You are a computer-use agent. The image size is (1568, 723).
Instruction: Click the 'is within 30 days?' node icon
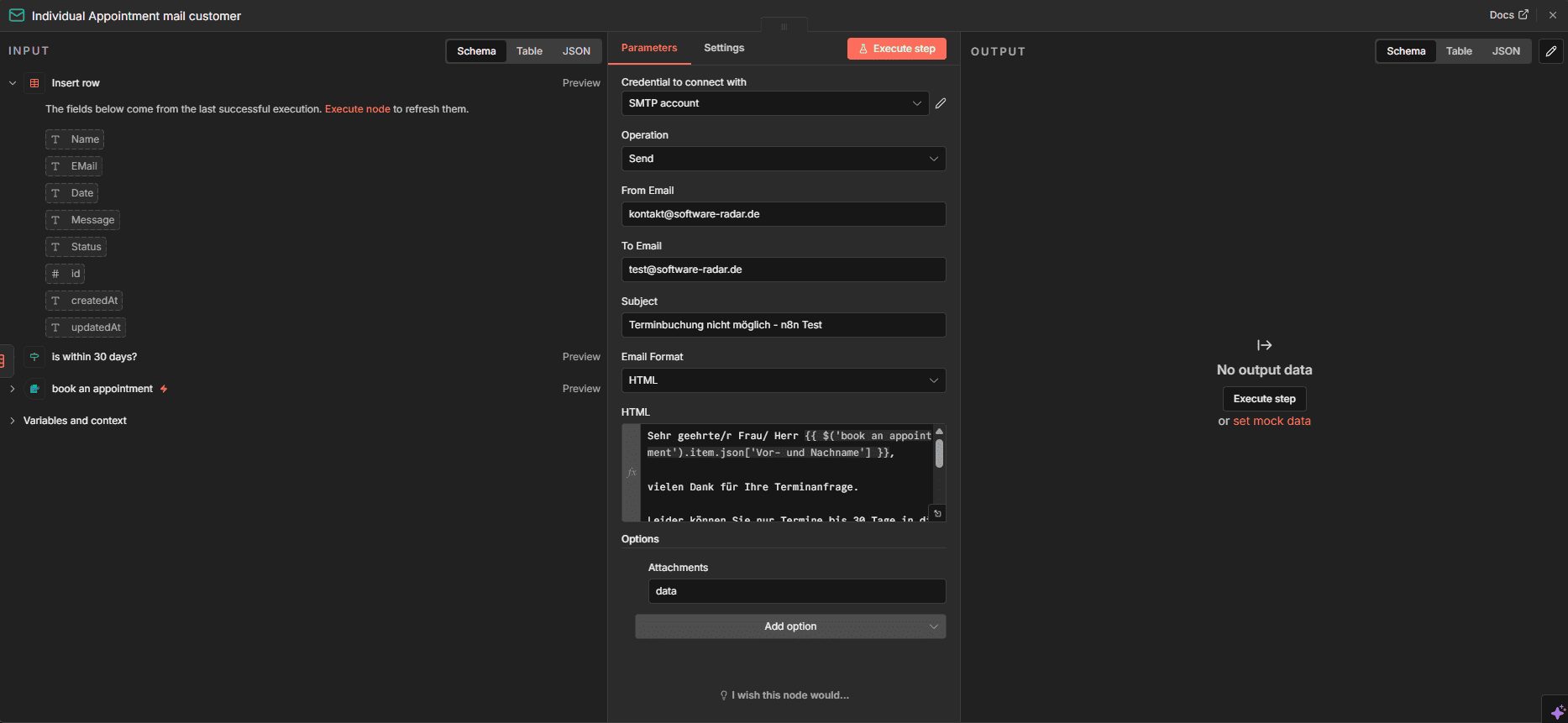[x=34, y=357]
